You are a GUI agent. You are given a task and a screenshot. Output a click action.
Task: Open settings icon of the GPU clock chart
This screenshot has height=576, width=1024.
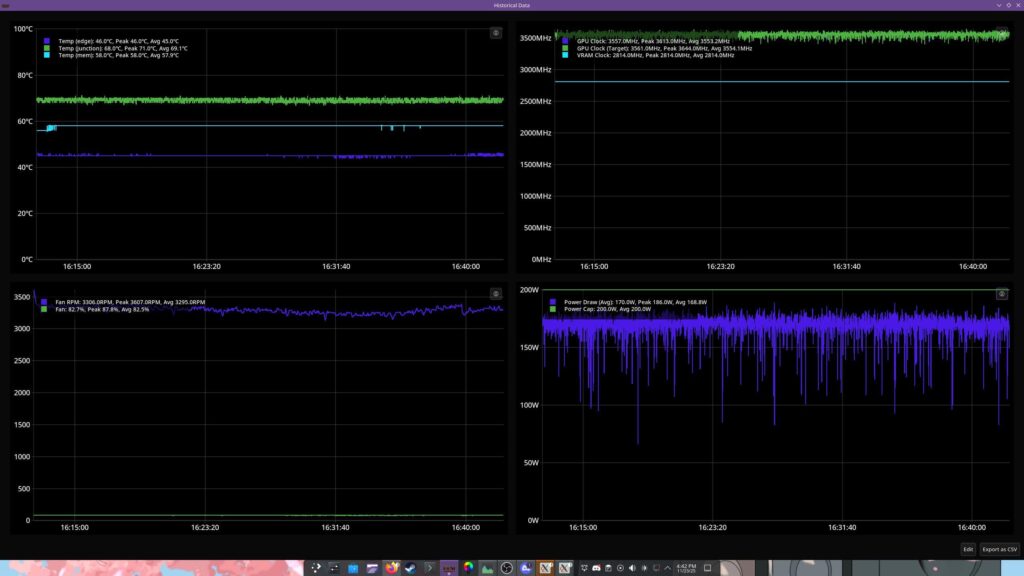point(1002,33)
